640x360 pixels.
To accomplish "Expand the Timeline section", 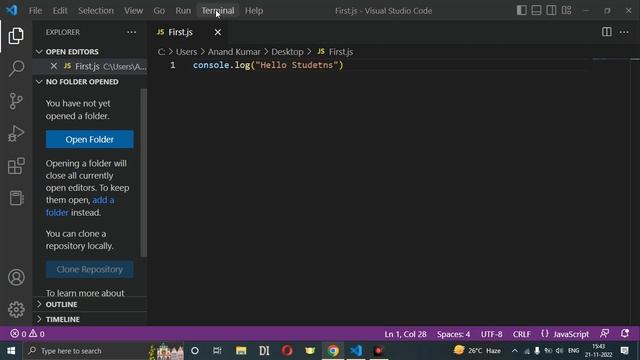I will 39,319.
